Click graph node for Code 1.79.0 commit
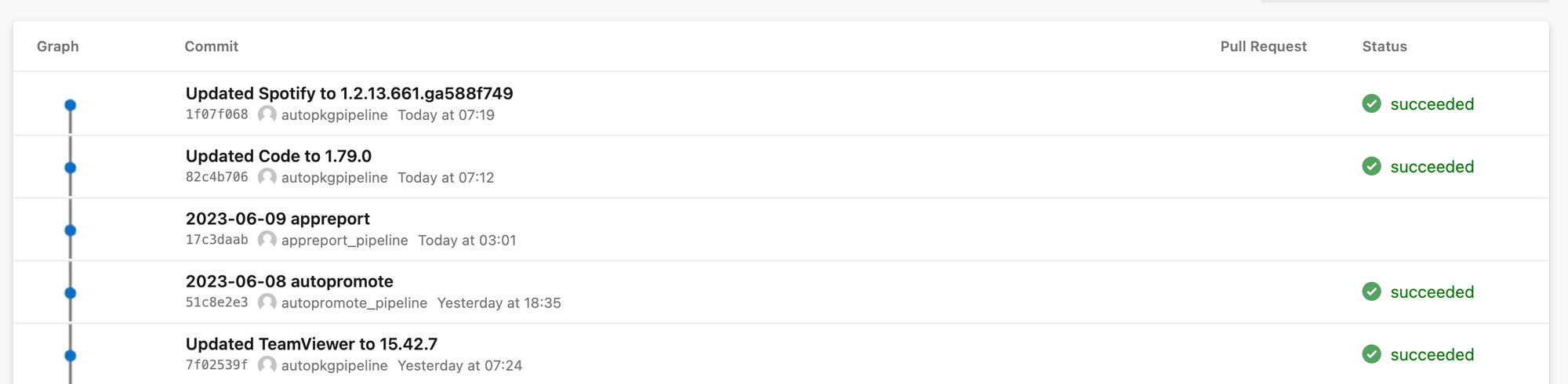The image size is (1568, 384). click(70, 168)
